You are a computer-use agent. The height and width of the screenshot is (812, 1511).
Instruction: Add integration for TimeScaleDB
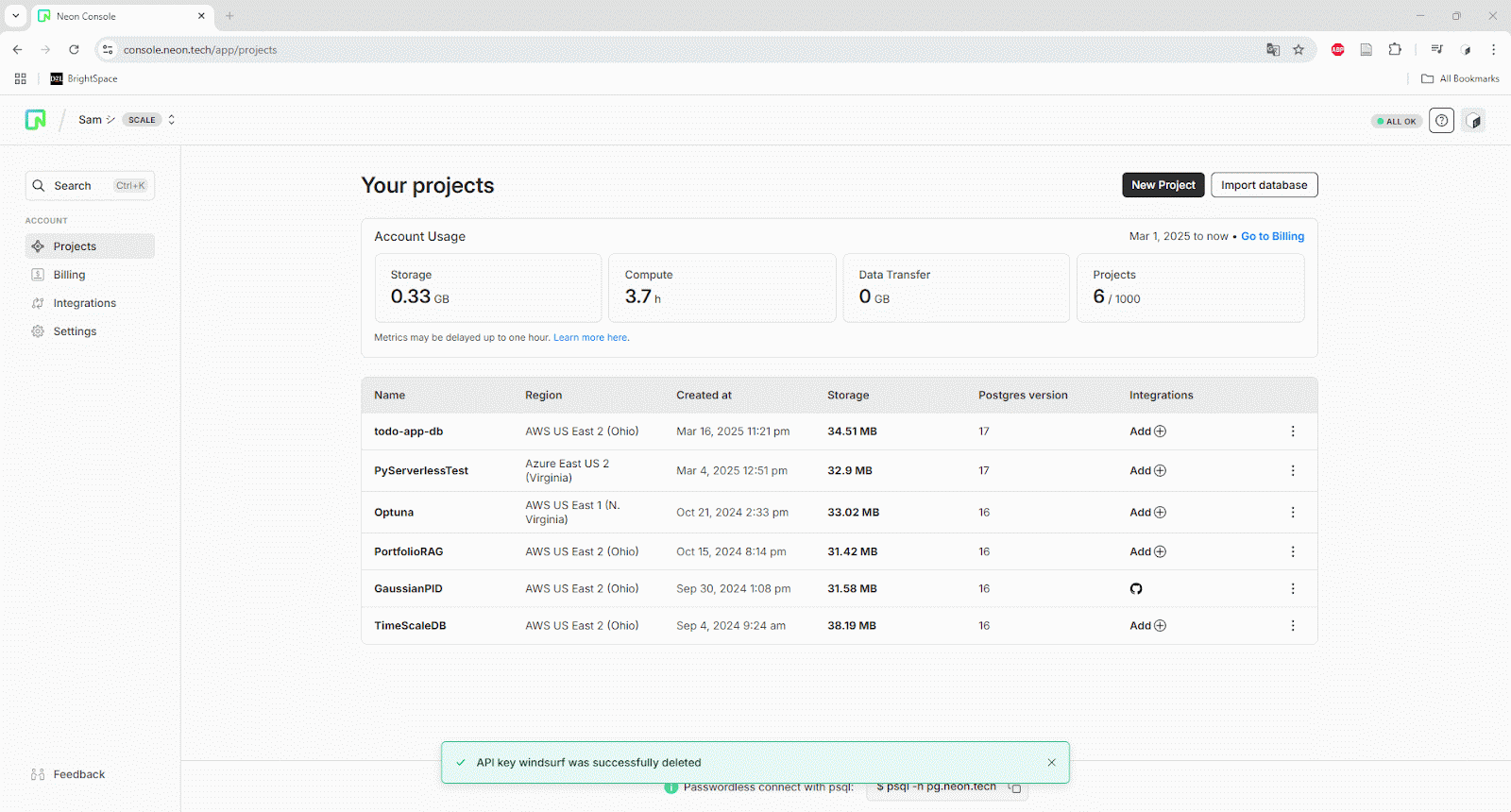click(x=1147, y=626)
